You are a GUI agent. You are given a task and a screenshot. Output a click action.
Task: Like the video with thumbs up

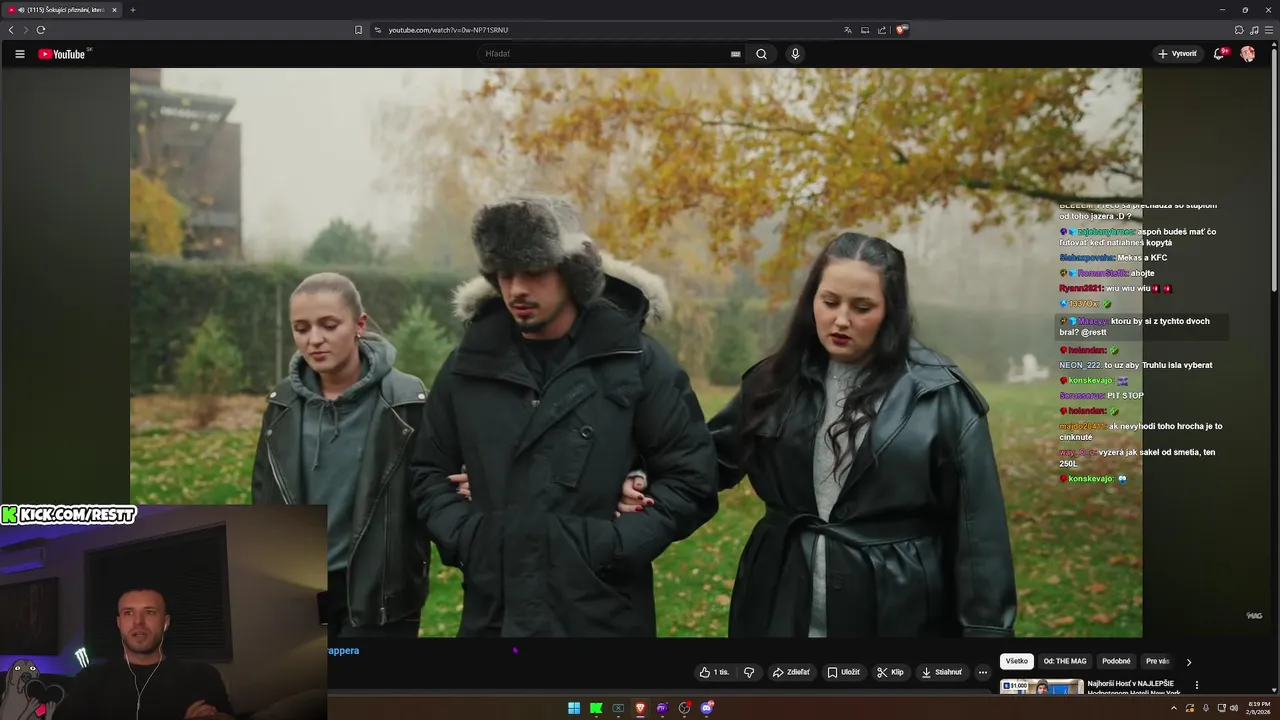point(714,672)
